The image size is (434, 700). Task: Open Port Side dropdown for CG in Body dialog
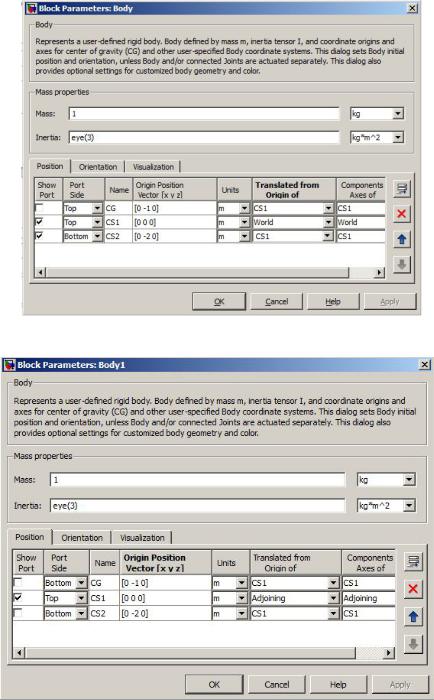(x=97, y=208)
